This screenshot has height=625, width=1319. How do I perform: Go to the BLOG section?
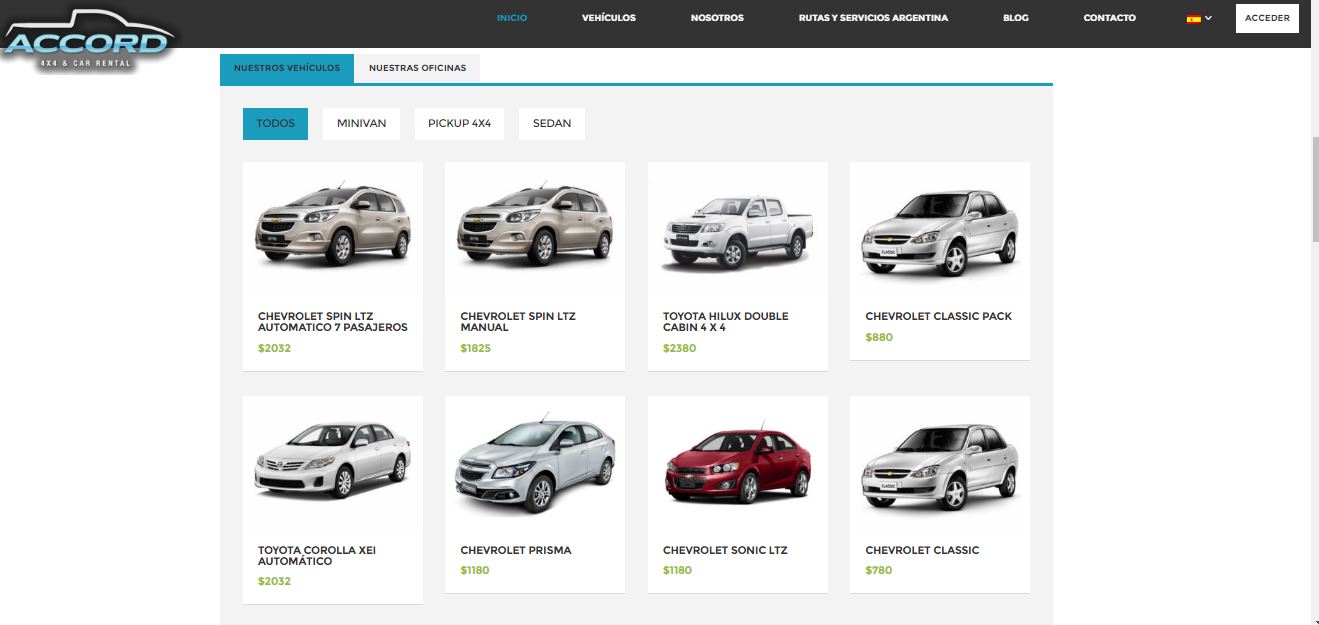pos(1015,17)
